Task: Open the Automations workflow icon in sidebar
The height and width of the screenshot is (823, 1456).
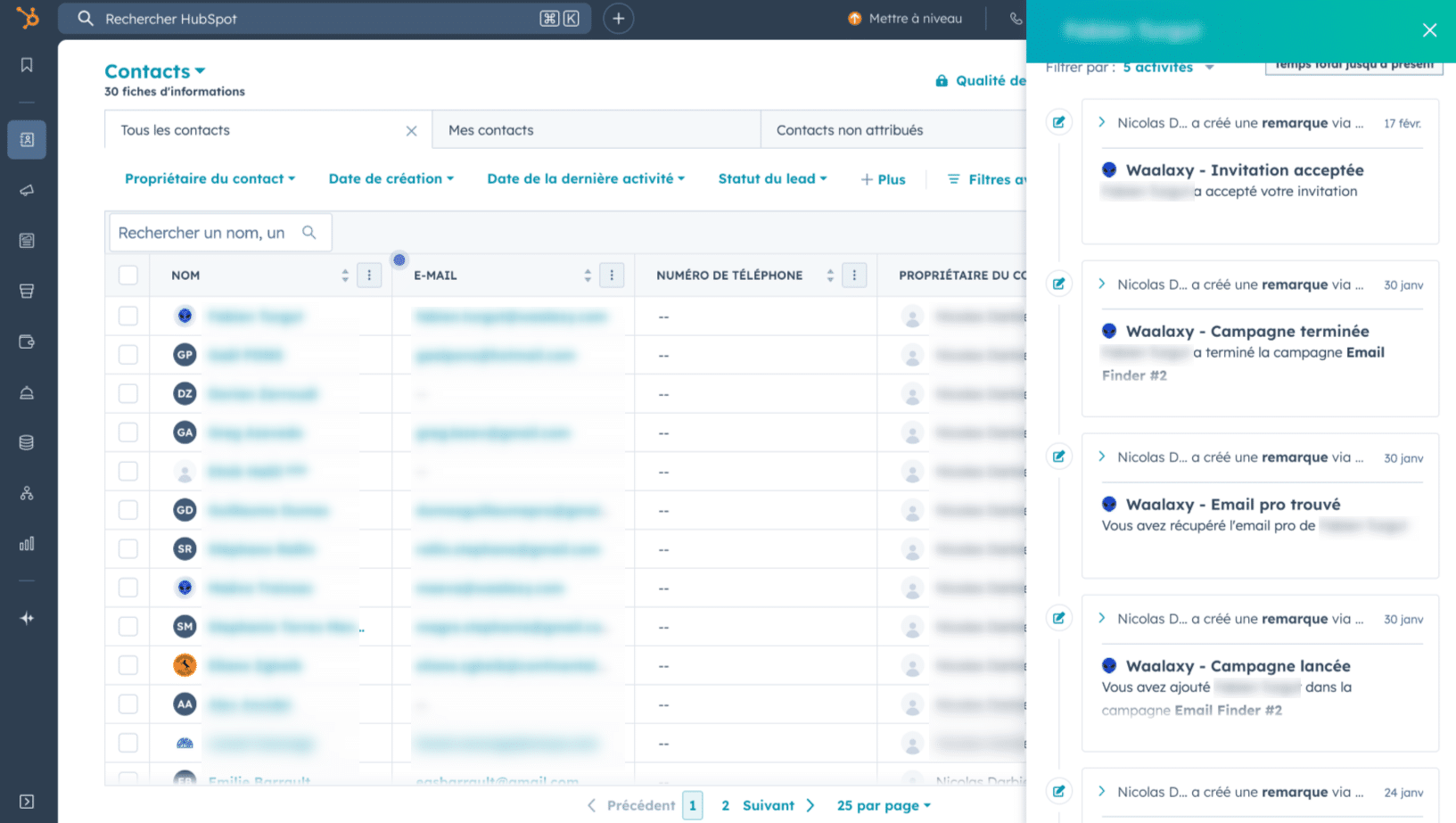Action: (27, 492)
